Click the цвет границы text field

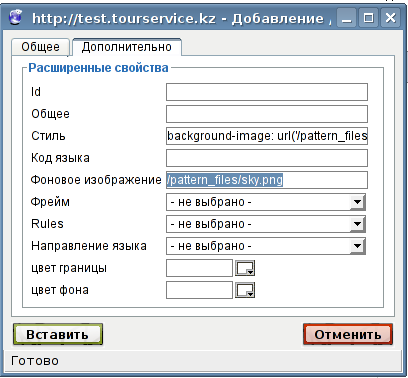(x=199, y=268)
